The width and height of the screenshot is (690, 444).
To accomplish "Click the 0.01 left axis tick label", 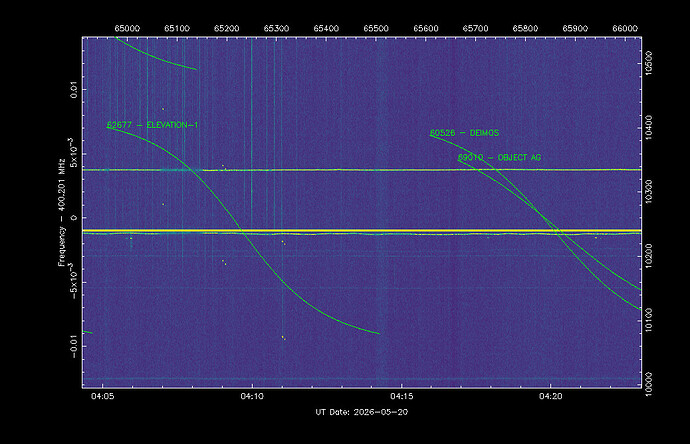I will [x=74, y=90].
